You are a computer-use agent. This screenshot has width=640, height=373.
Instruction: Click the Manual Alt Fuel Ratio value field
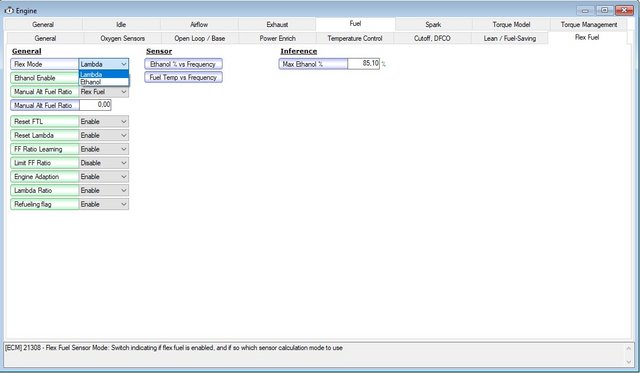coord(95,105)
